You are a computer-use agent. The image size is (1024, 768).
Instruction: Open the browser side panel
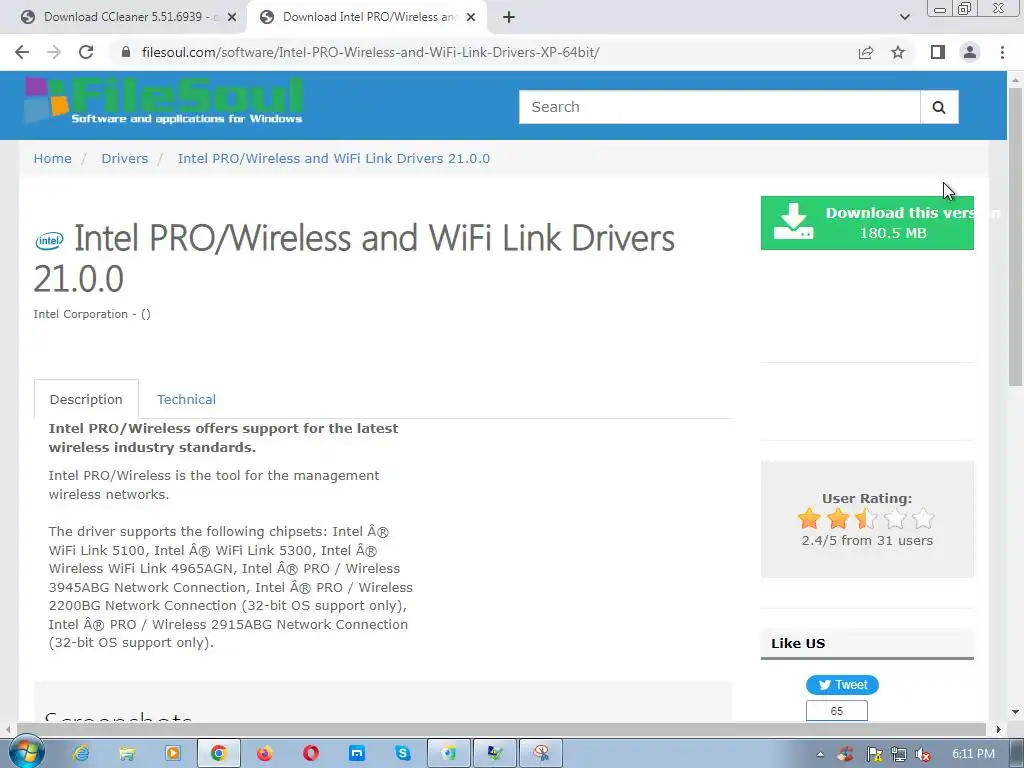pos(938,52)
